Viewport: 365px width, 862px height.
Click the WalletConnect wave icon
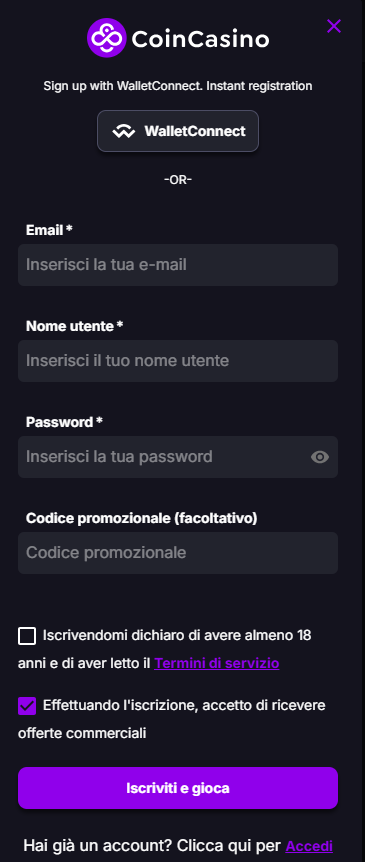tap(124, 131)
